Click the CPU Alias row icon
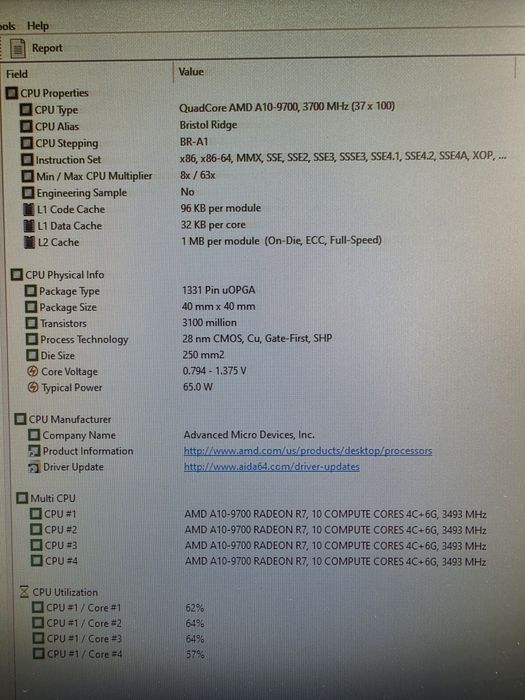The height and width of the screenshot is (700, 525). pyautogui.click(x=27, y=126)
